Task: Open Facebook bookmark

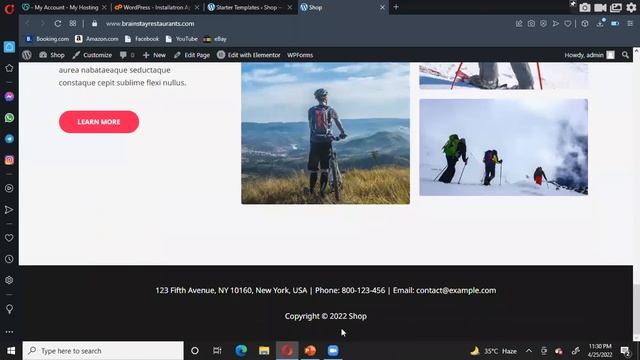Action: pyautogui.click(x=142, y=39)
